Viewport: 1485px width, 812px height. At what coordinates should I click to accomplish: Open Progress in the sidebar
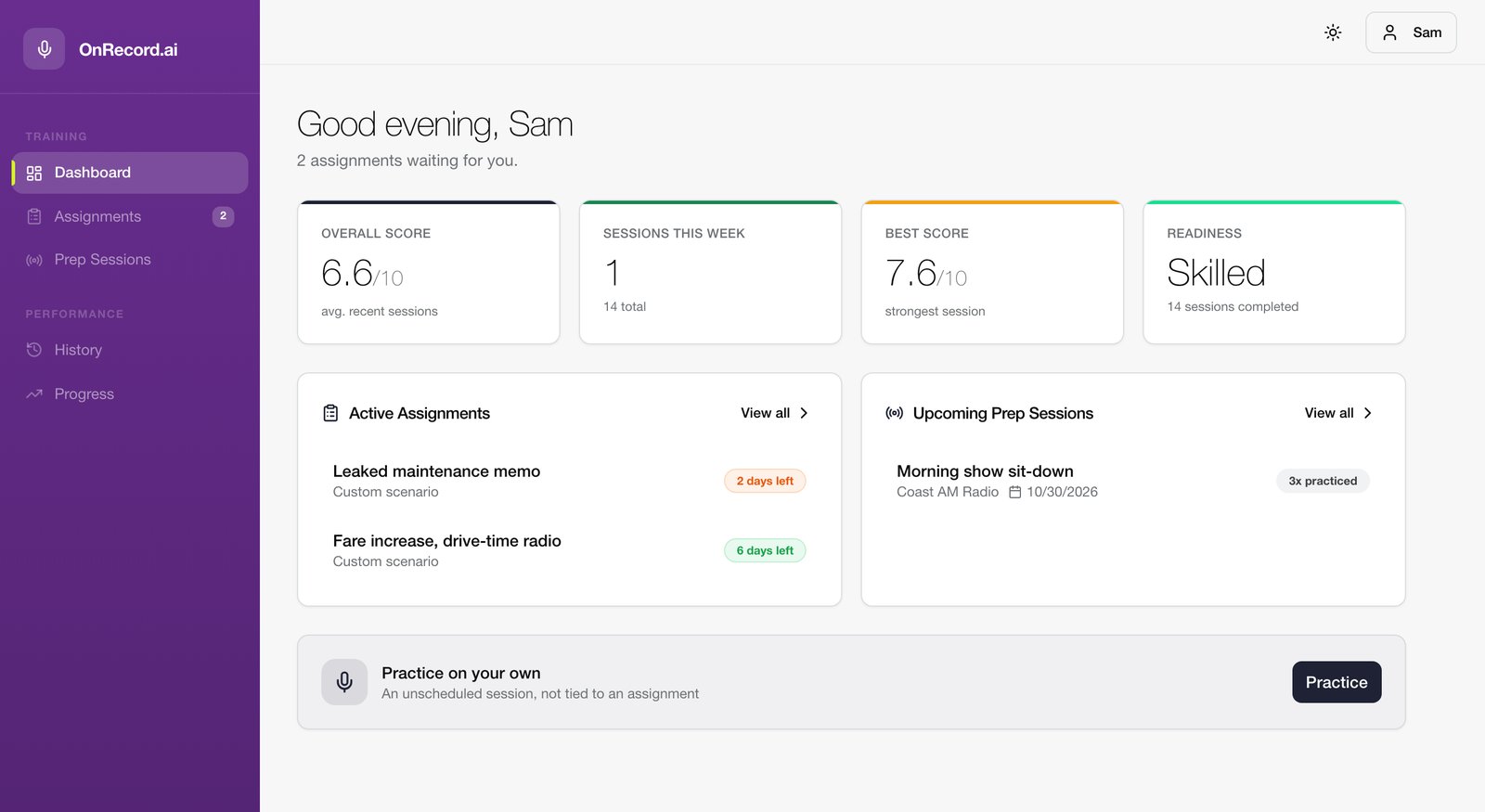130,393
